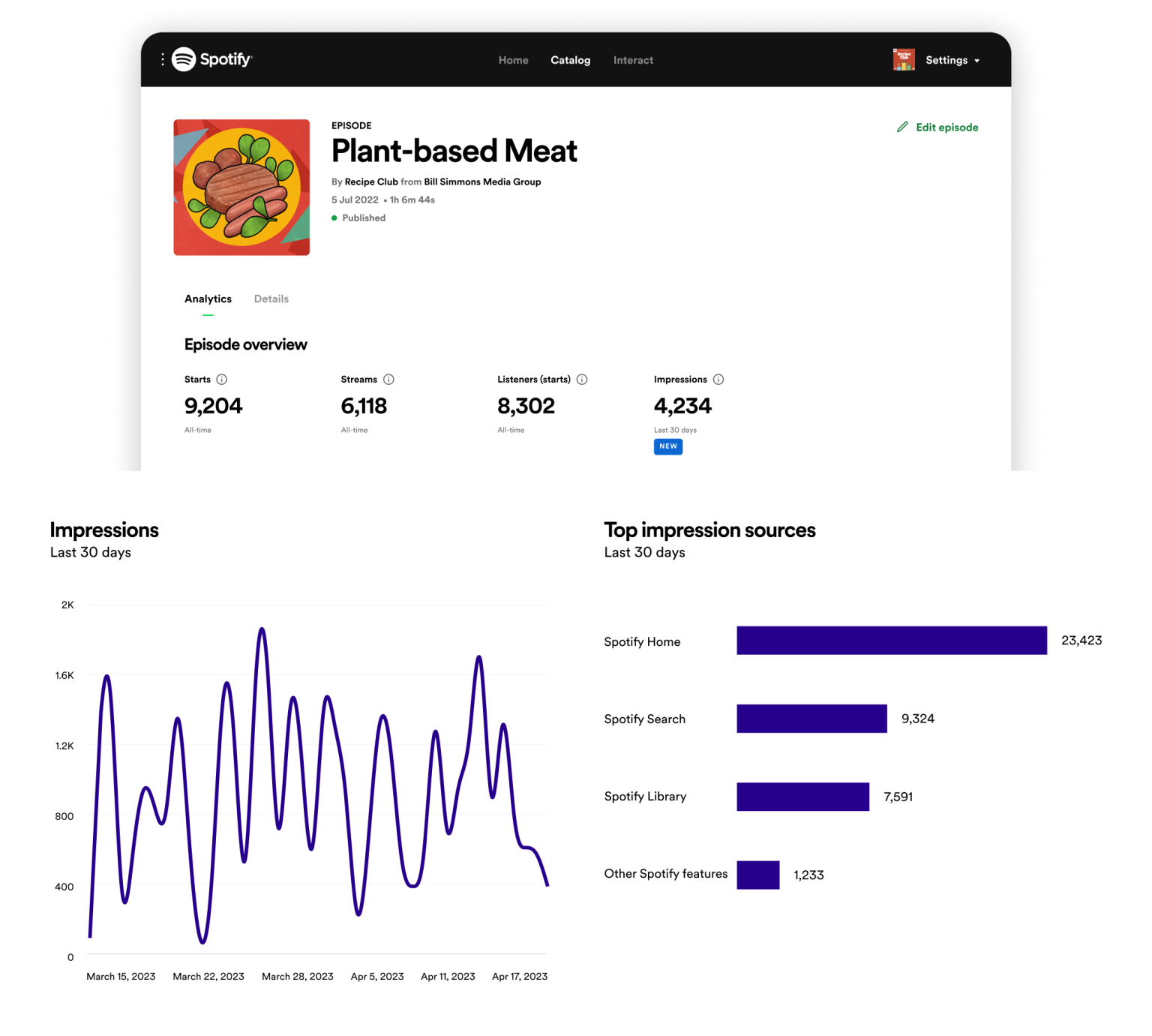The width and height of the screenshot is (1152, 1036).
Task: Open the Interact nav item
Action: (634, 60)
